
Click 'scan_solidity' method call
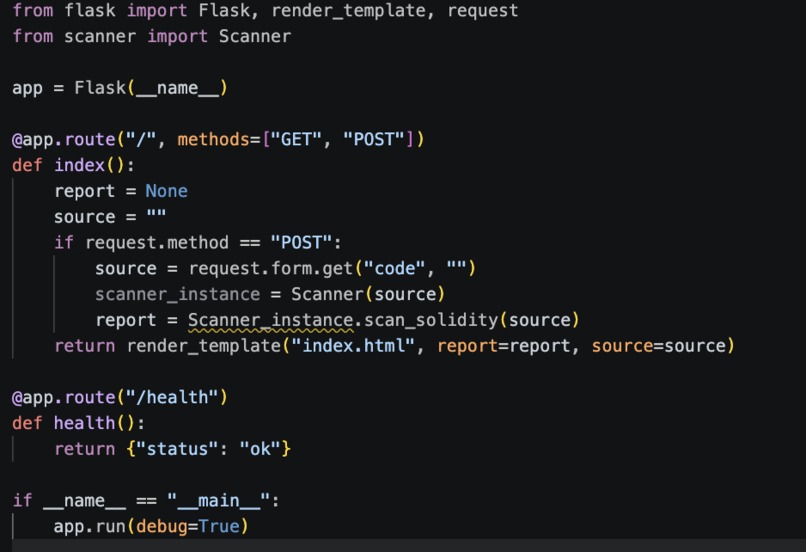[x=431, y=320]
